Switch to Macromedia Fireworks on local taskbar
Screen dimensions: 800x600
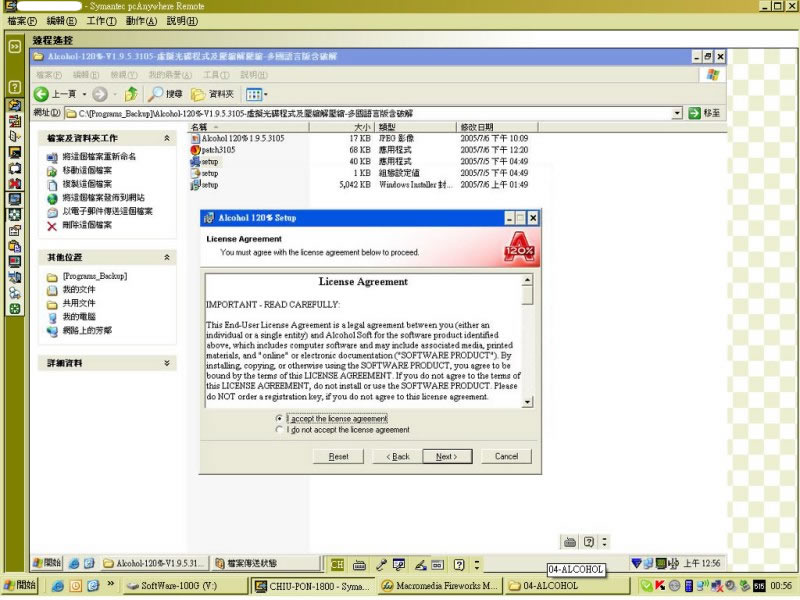tap(440, 586)
